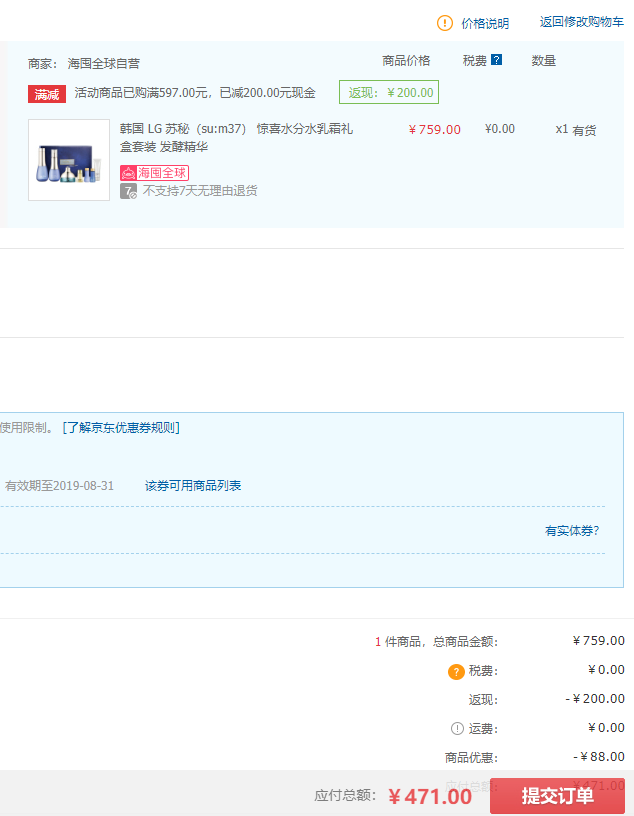Click 返回修改购物车 link

point(581,22)
